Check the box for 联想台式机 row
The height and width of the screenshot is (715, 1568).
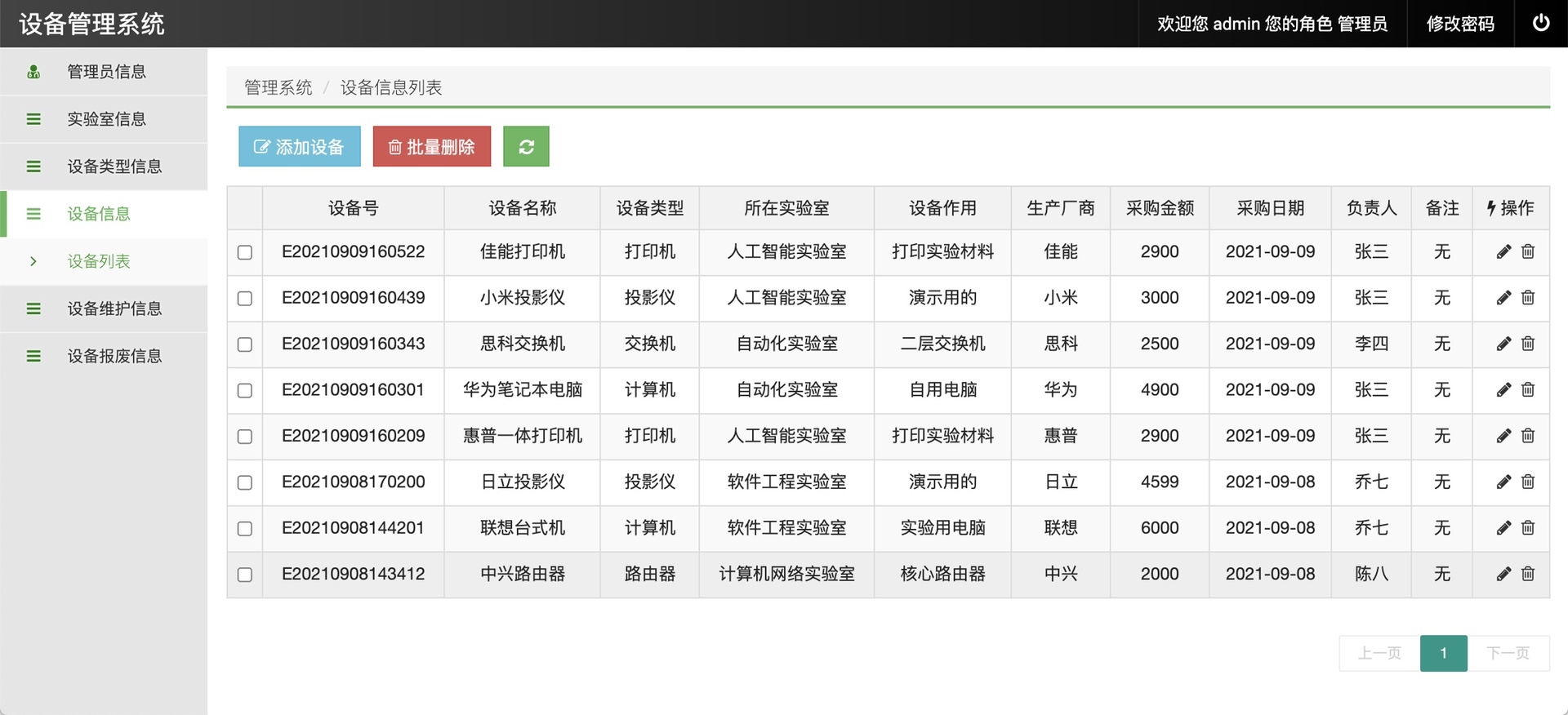(x=245, y=528)
